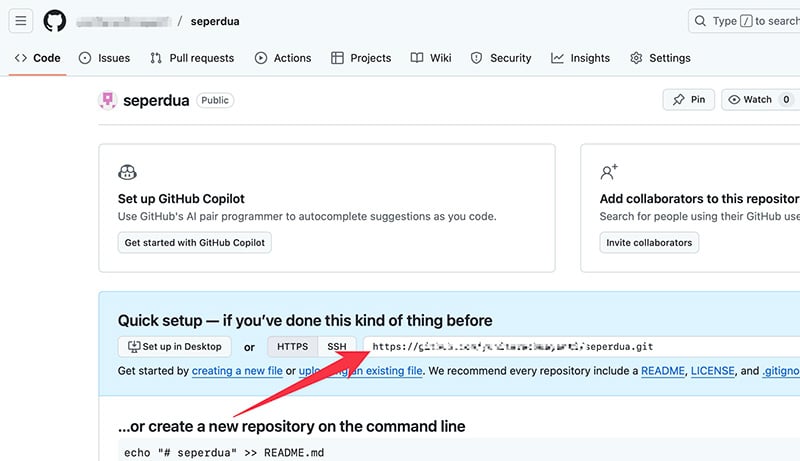This screenshot has height=461, width=800.
Task: Follow the uploading an existing file link
Action: coord(361,371)
